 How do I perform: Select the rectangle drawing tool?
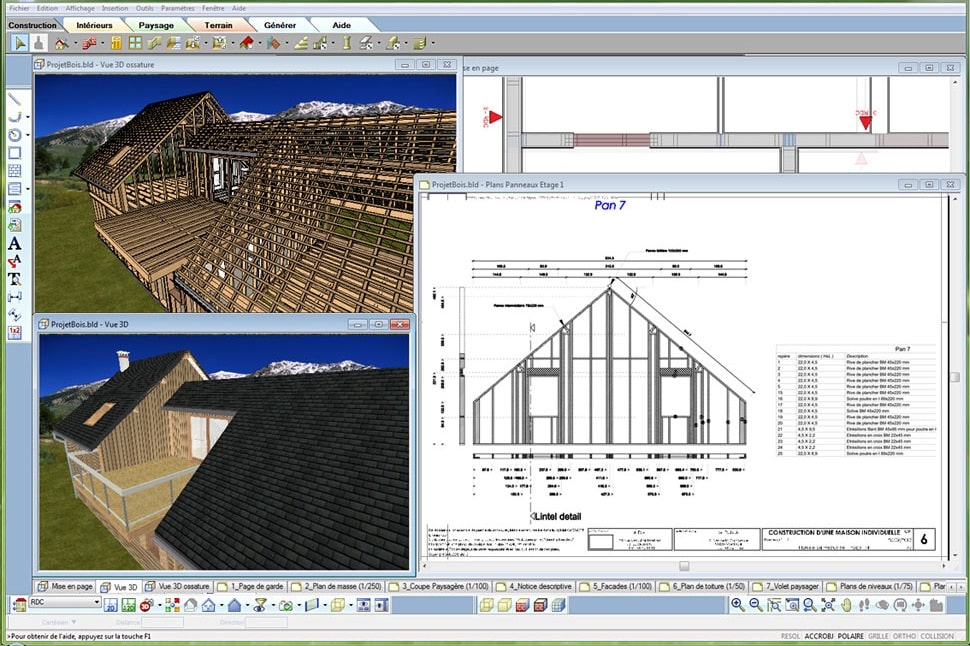(14, 153)
